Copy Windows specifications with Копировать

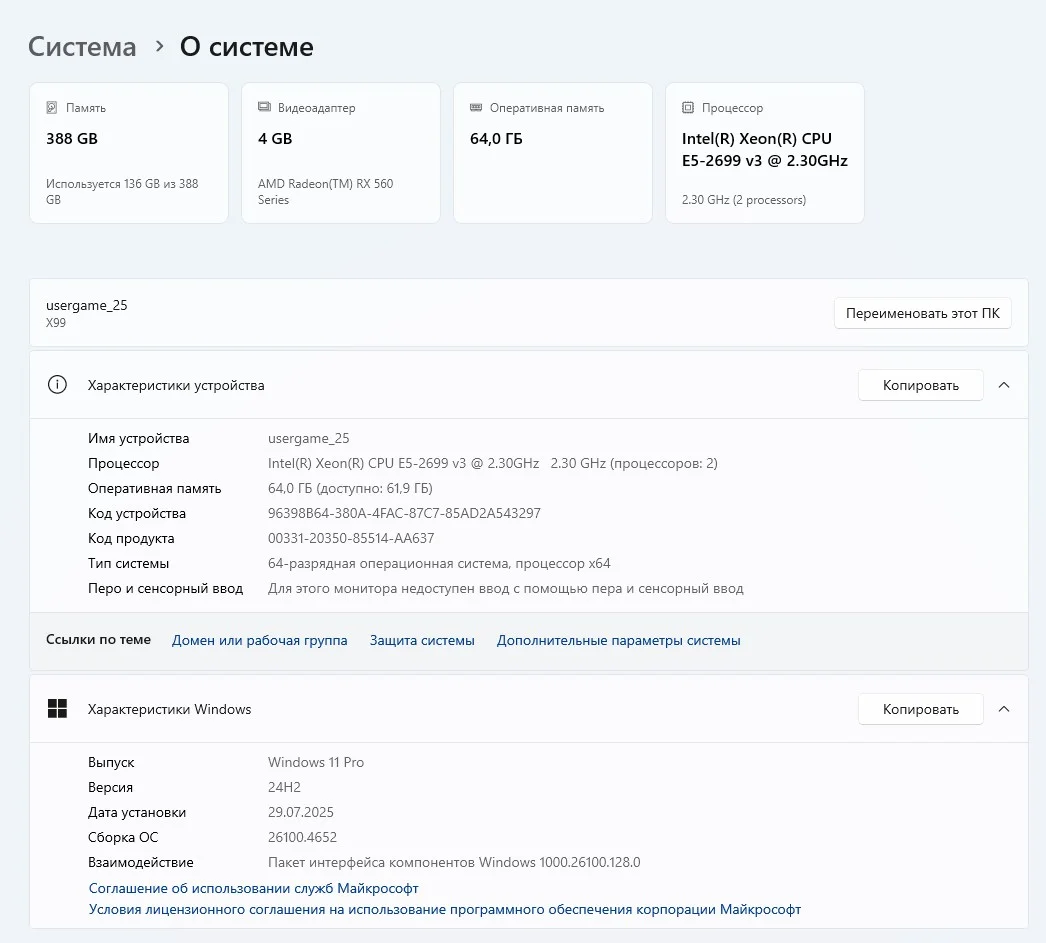[921, 710]
